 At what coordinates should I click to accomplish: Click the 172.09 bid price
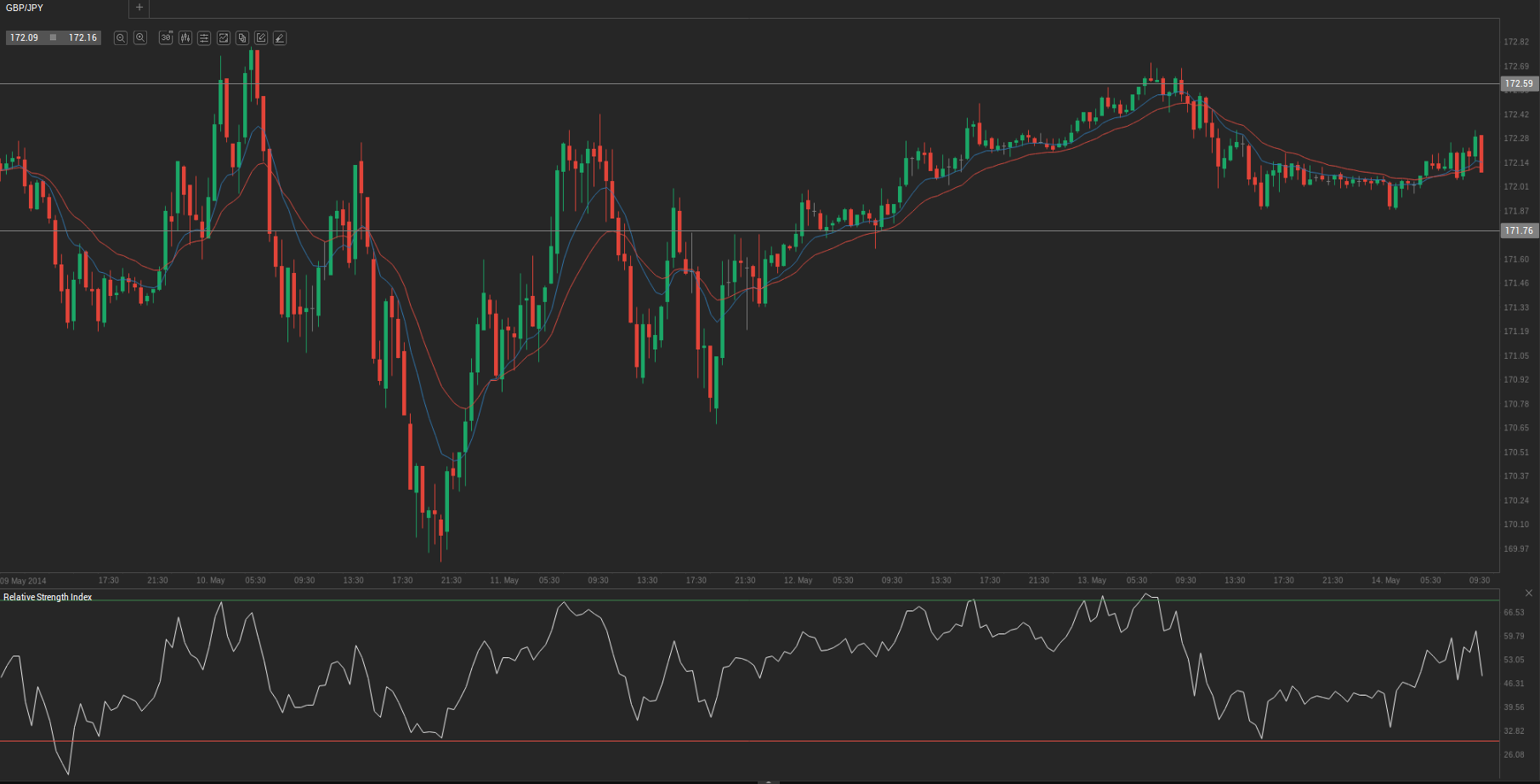[25, 37]
